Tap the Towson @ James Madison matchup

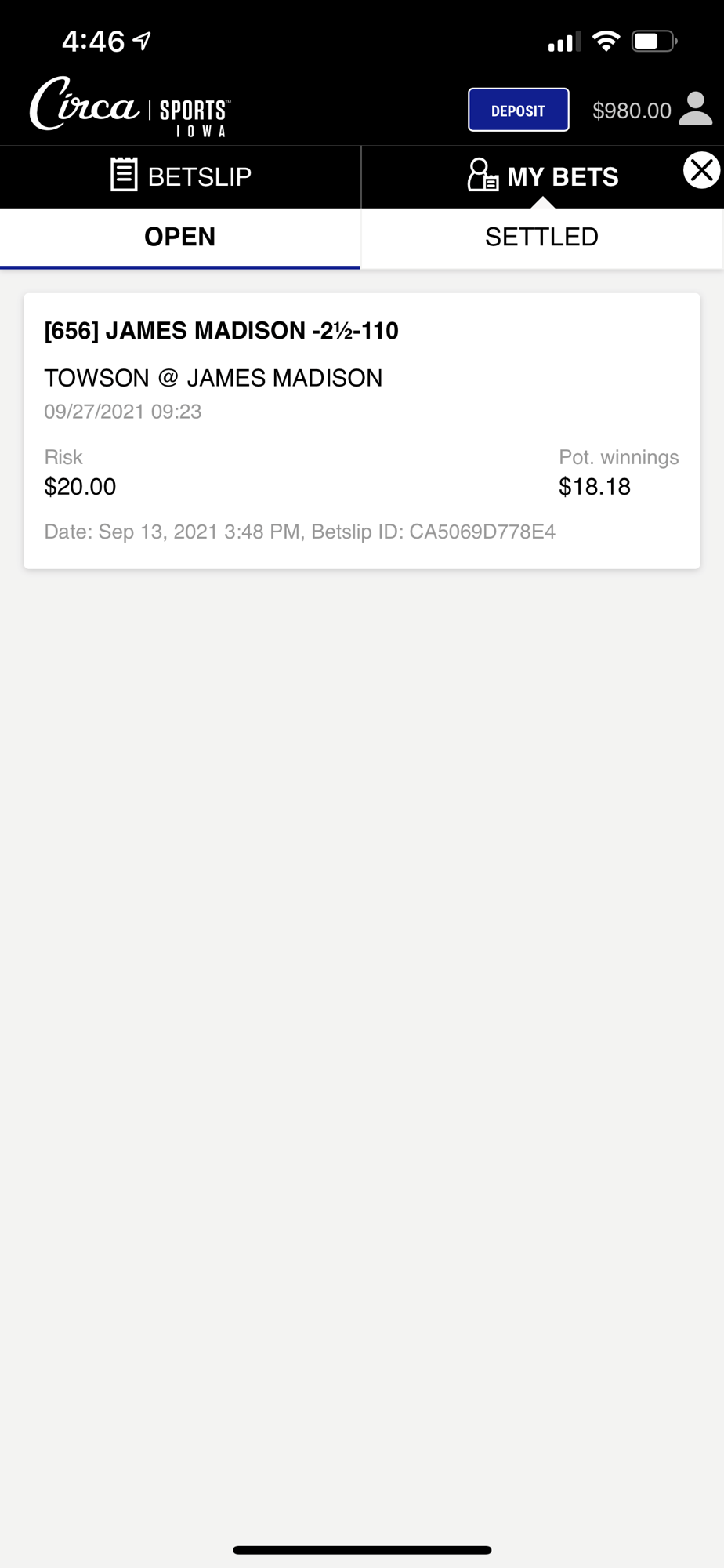click(x=213, y=378)
